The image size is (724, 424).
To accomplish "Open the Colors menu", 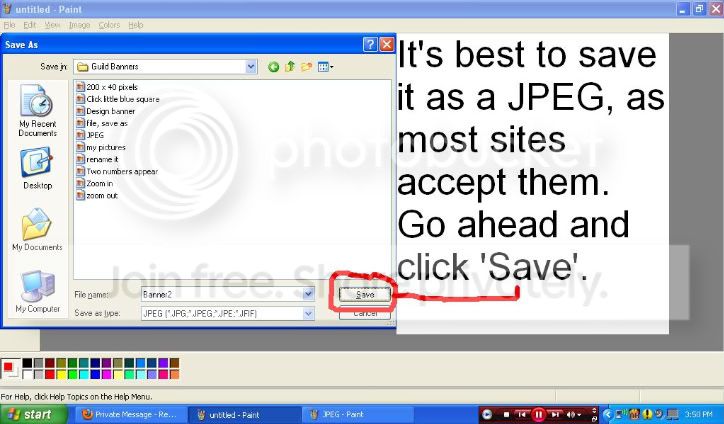I will point(109,25).
